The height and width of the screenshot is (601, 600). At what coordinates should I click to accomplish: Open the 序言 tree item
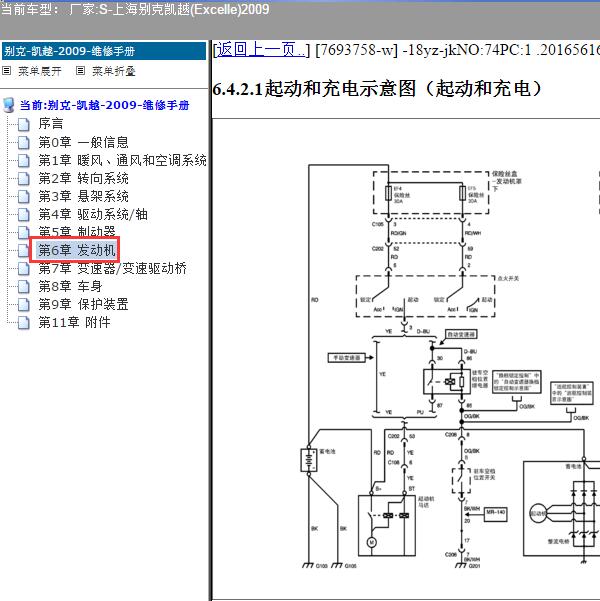[x=51, y=124]
